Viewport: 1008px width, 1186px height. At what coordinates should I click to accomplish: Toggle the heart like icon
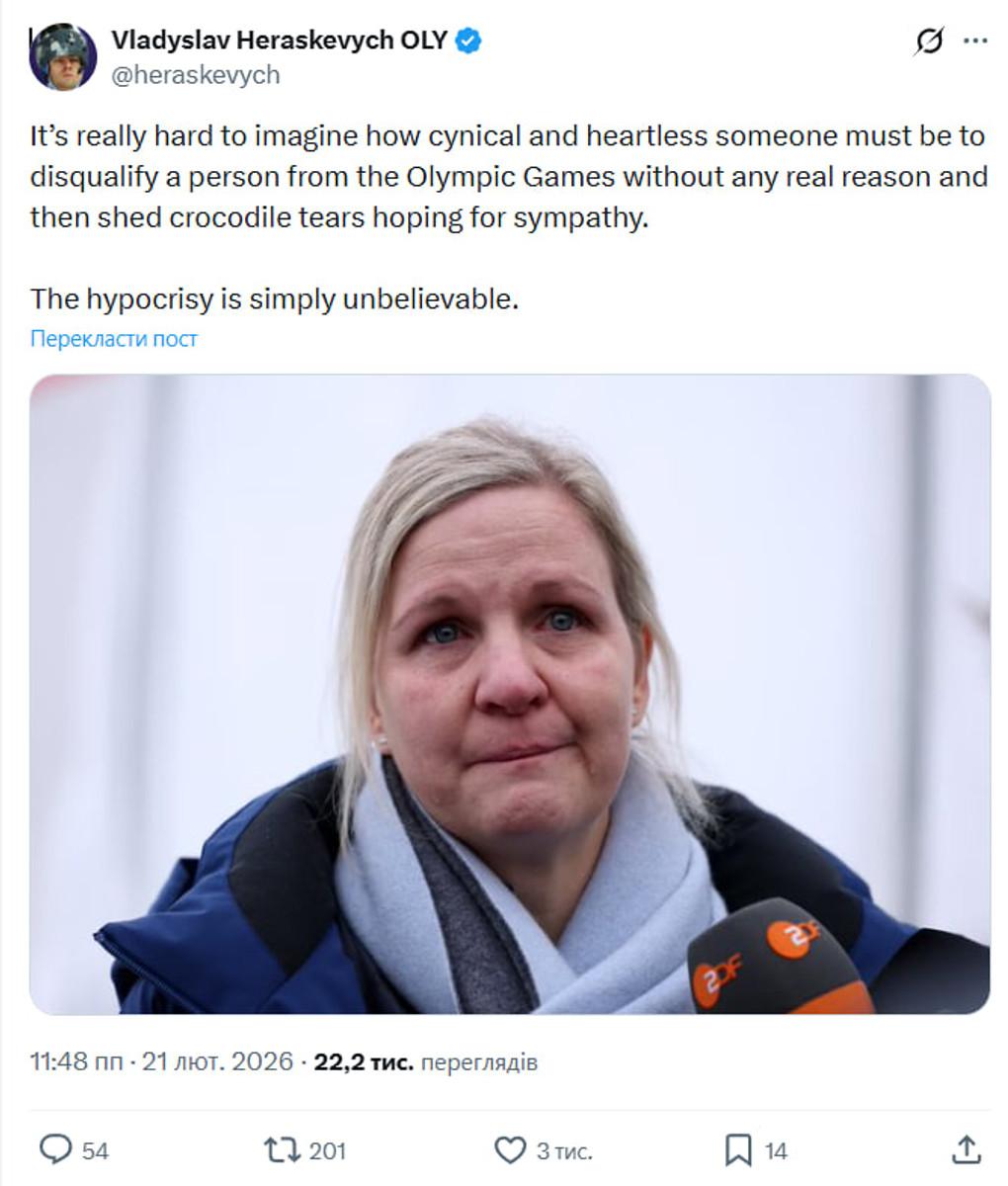pos(510,1150)
